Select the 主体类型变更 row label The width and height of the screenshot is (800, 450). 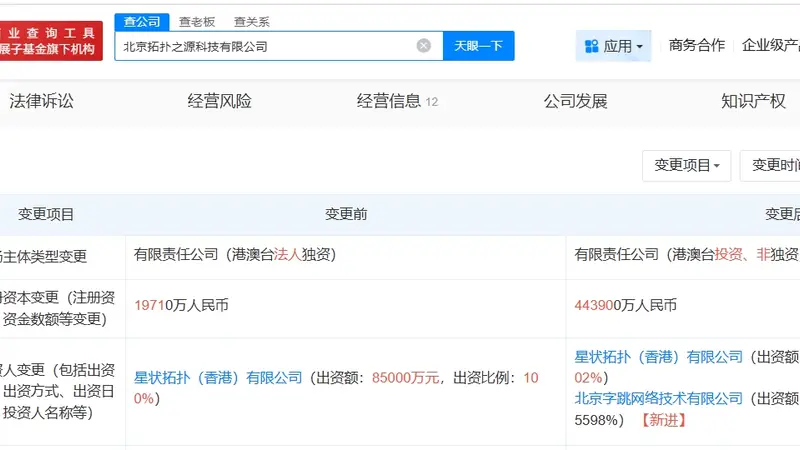[x=43, y=256]
